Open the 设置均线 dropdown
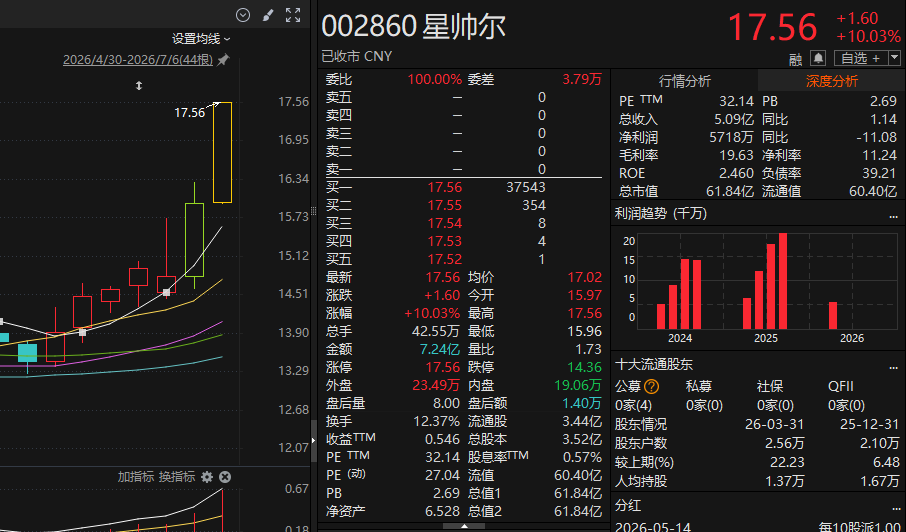Viewport: 906px width, 532px height. (x=201, y=39)
